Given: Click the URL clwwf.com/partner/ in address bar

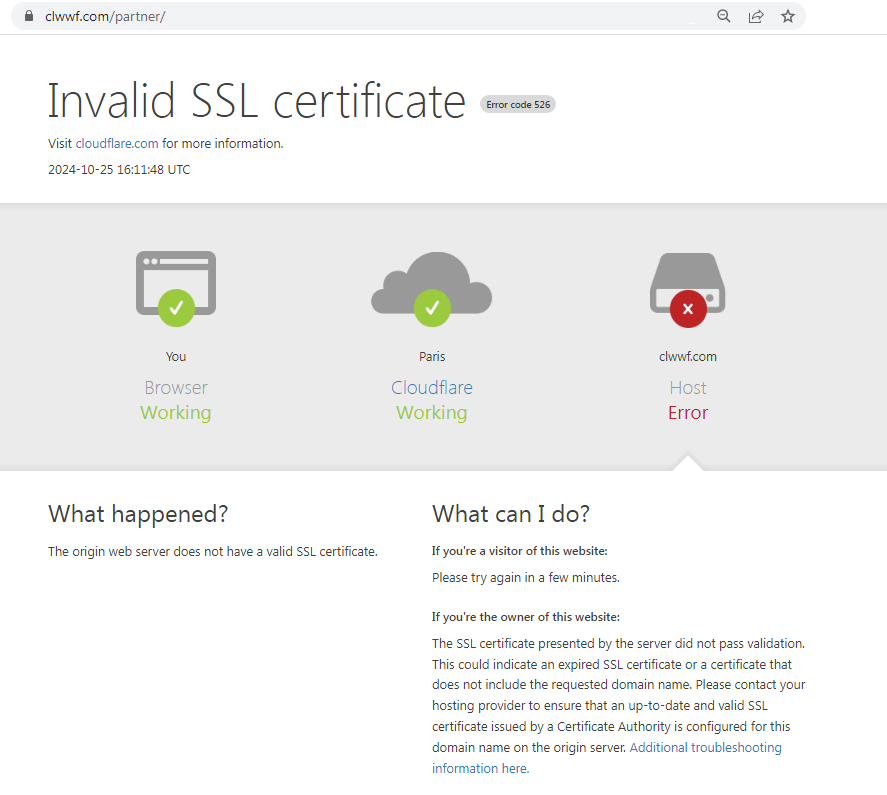Looking at the screenshot, I should pos(105,16).
